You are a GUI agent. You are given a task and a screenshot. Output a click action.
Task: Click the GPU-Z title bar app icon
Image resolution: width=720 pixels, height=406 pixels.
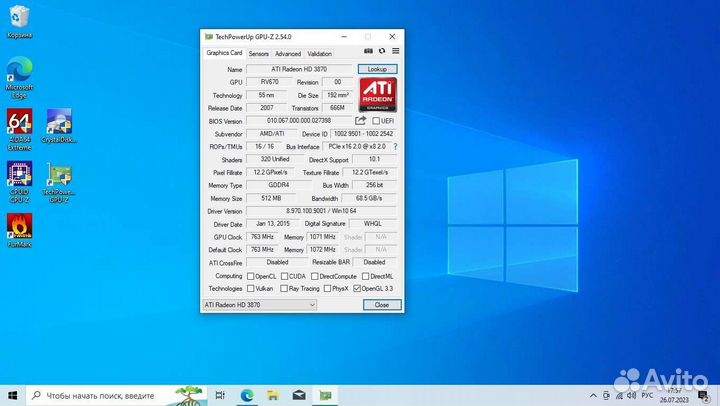pos(209,37)
